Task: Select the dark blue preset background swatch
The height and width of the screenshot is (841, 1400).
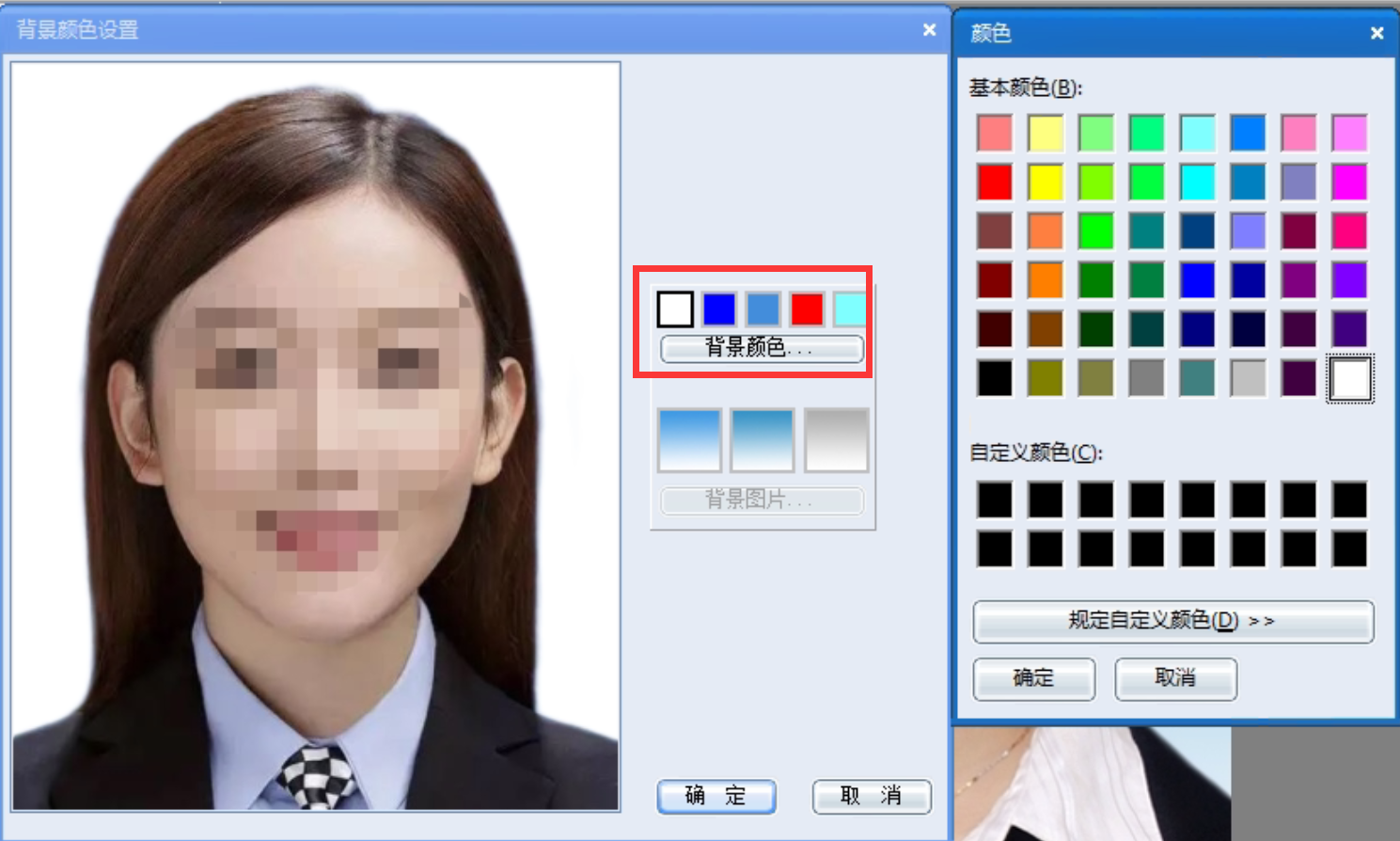Action: click(x=717, y=309)
